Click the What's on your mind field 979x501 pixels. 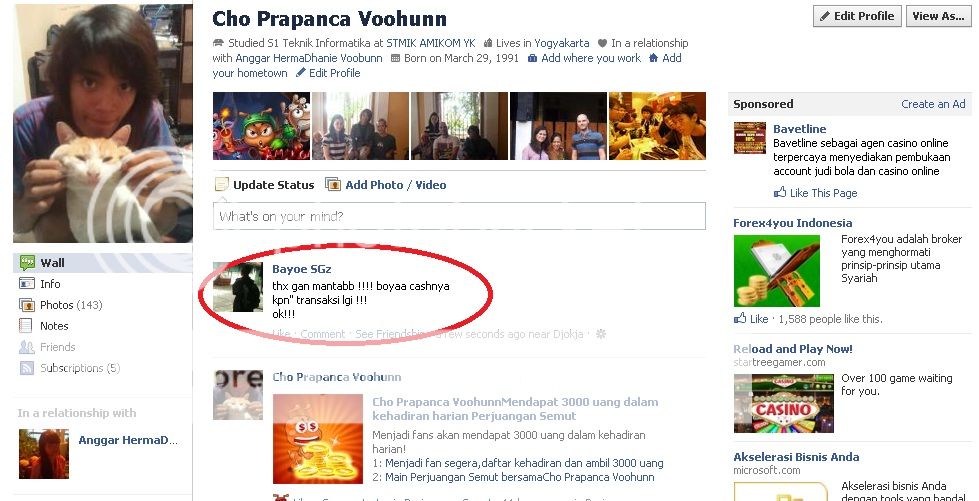pos(459,216)
